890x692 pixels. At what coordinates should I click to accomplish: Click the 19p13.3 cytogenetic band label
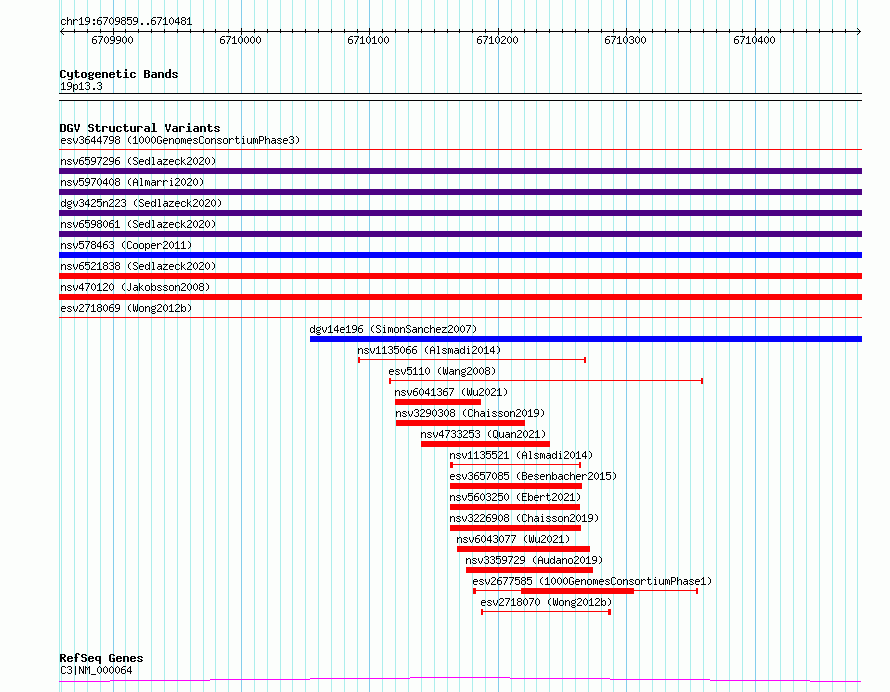point(81,86)
